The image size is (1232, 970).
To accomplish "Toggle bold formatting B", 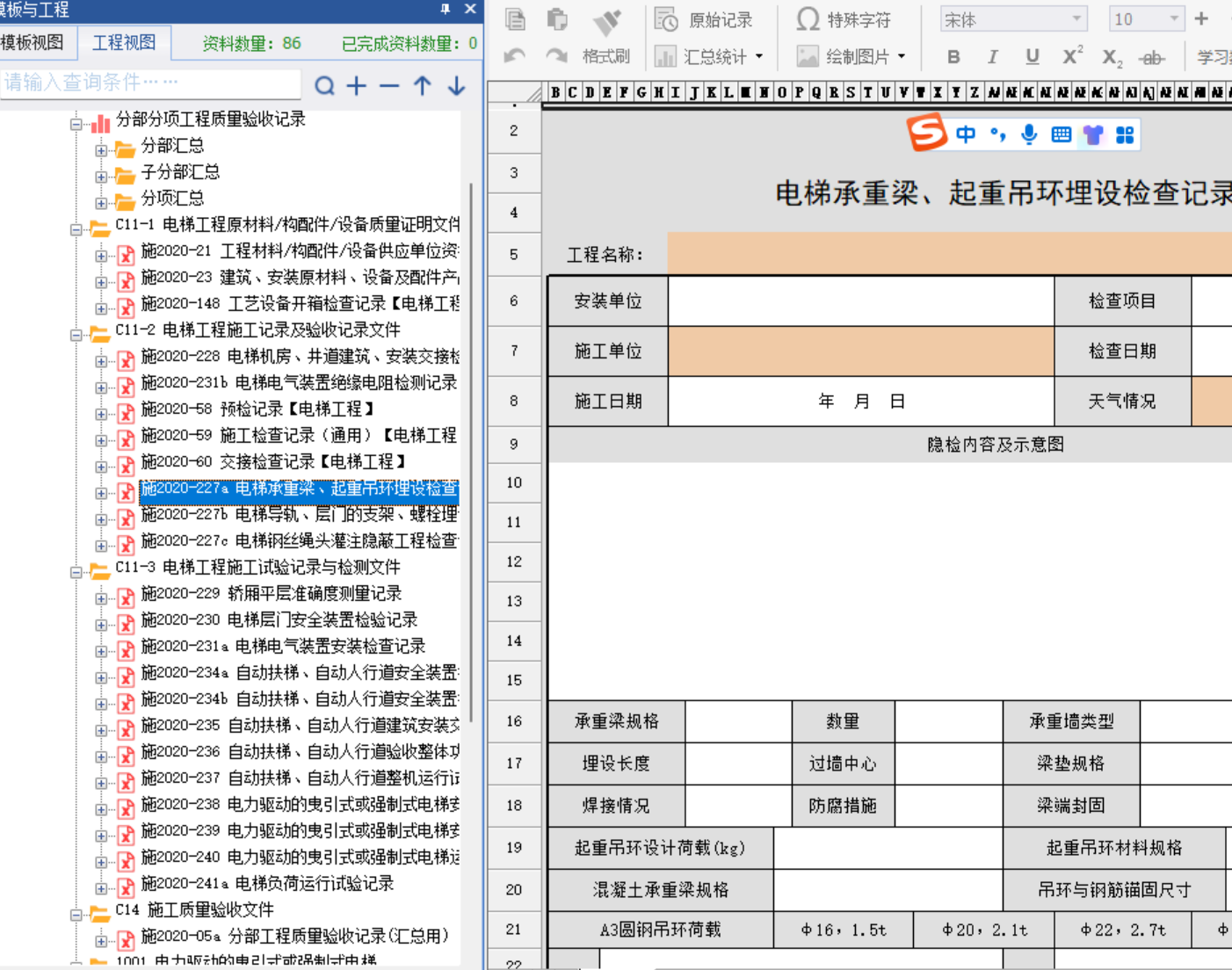I will (953, 57).
